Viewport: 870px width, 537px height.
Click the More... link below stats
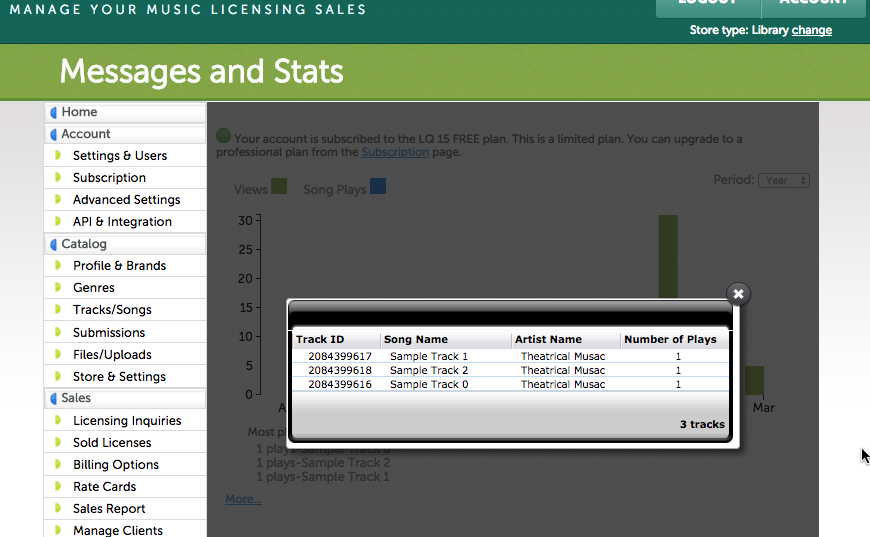point(243,499)
